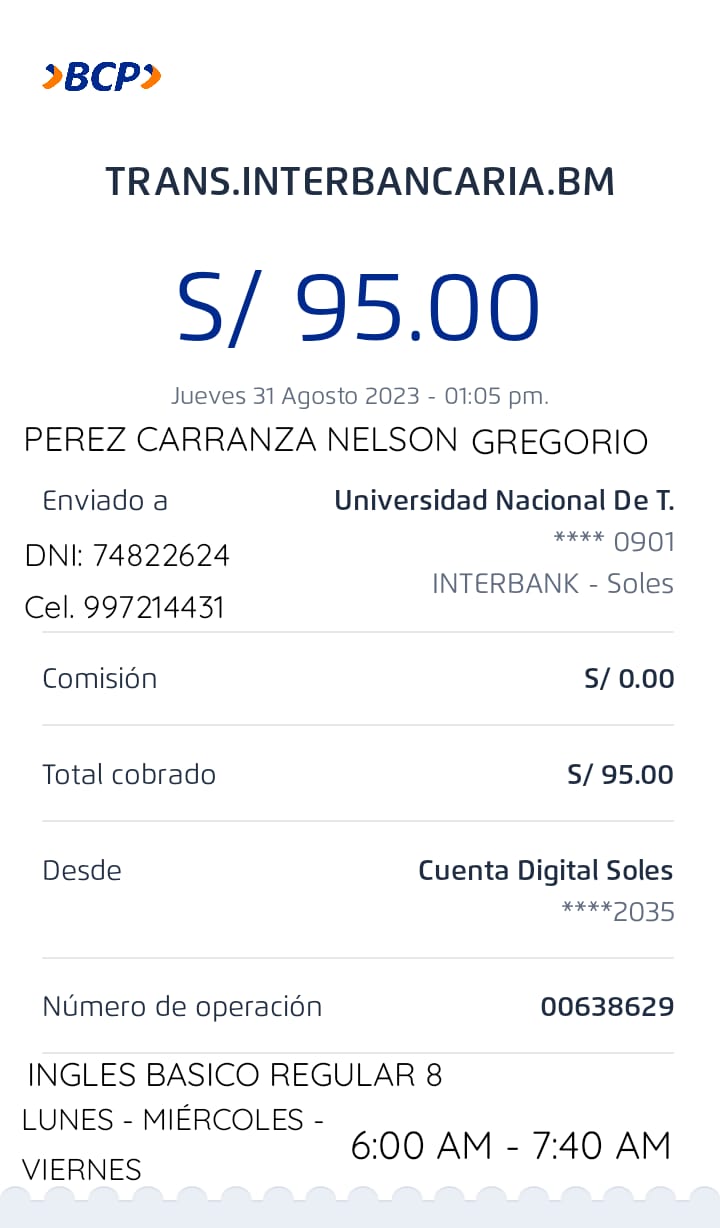
Task: Select the INTERBANK - Soles text
Action: click(552, 584)
